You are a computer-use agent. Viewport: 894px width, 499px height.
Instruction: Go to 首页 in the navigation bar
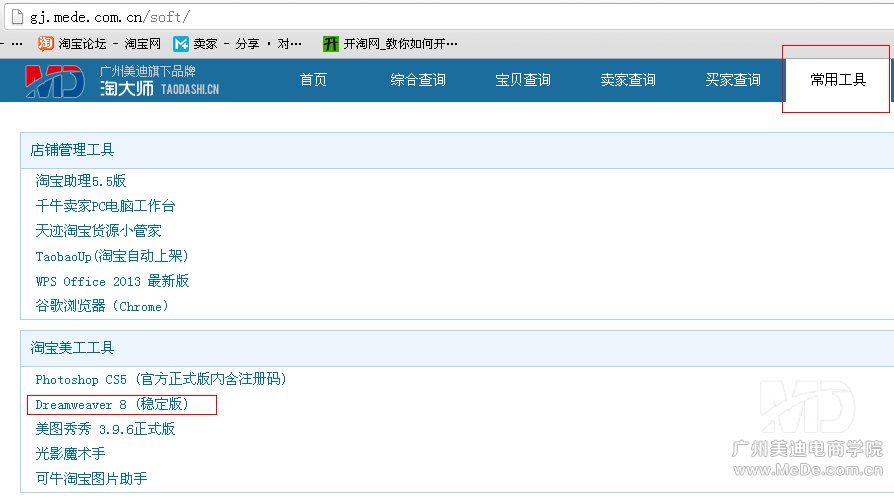(x=314, y=80)
